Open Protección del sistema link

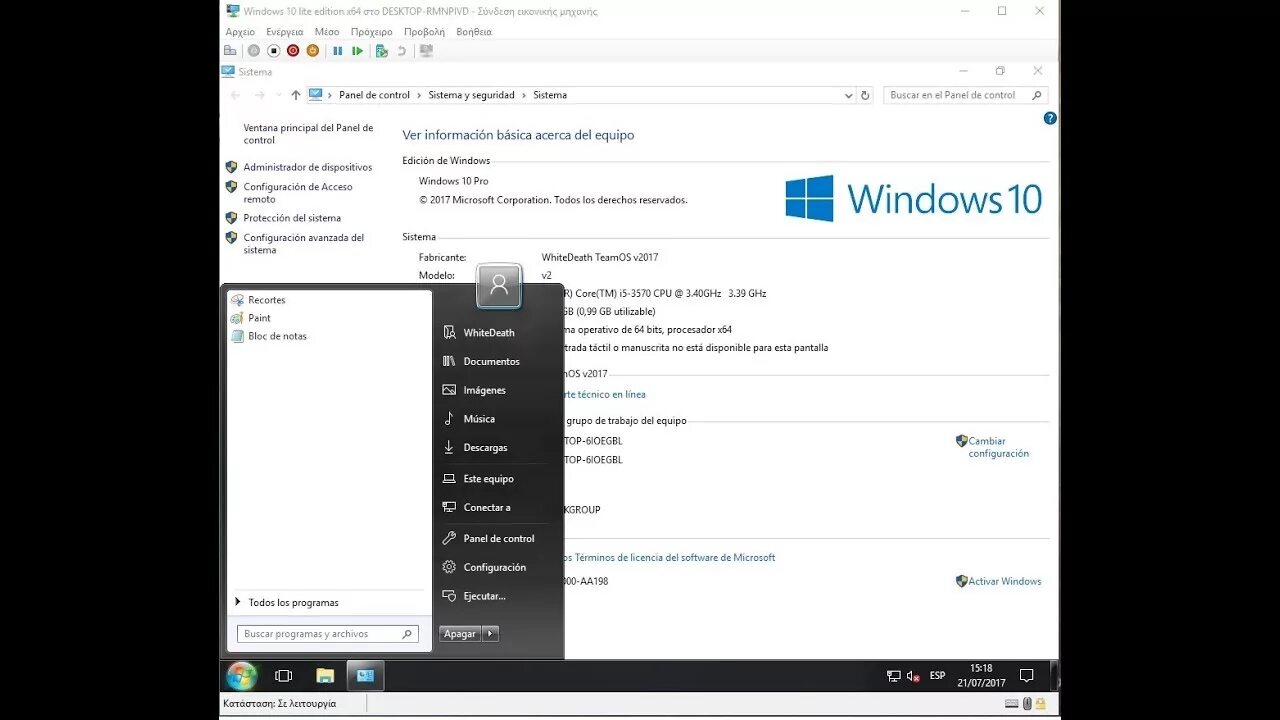pyautogui.click(x=292, y=218)
